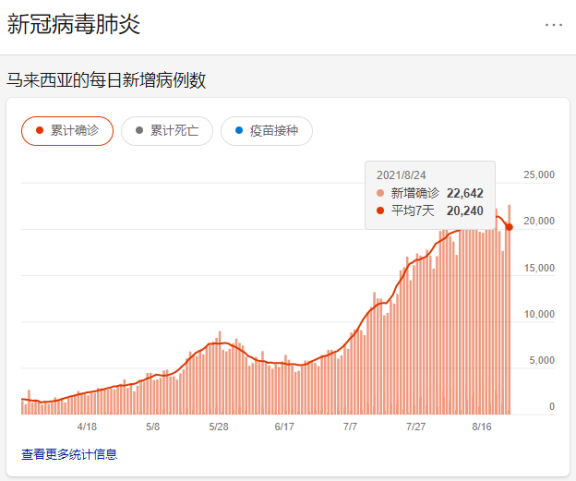
Task: Click the 7-day average point on 8/24
Action: point(509,227)
